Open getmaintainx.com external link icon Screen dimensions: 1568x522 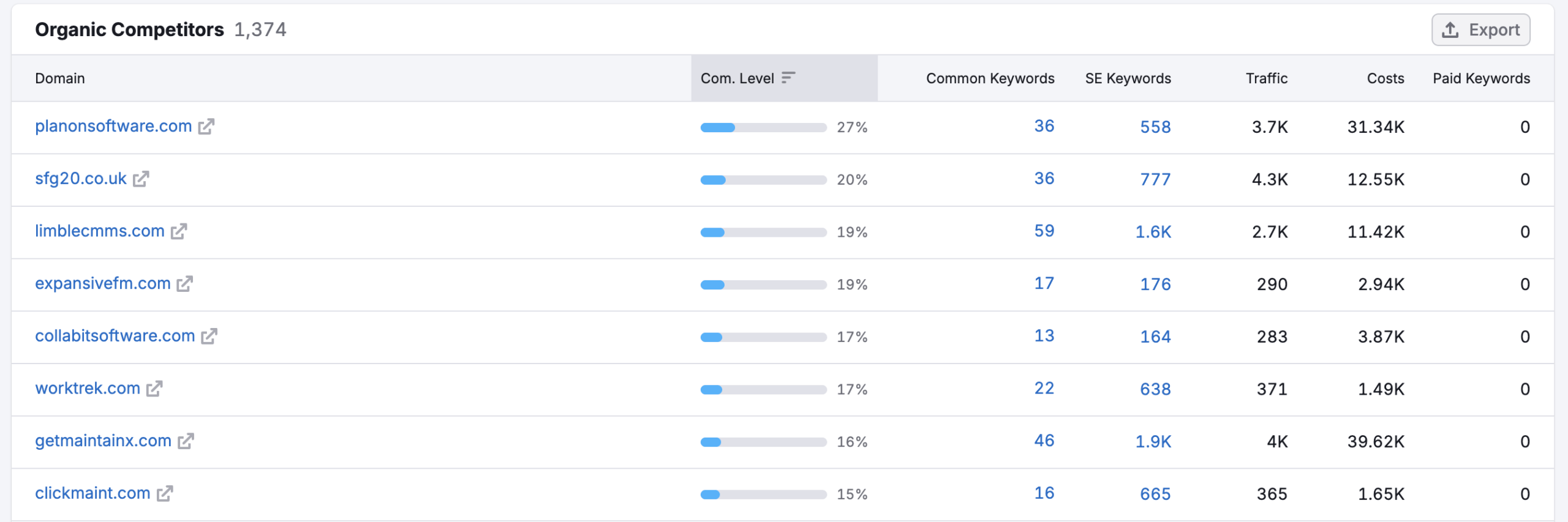186,441
